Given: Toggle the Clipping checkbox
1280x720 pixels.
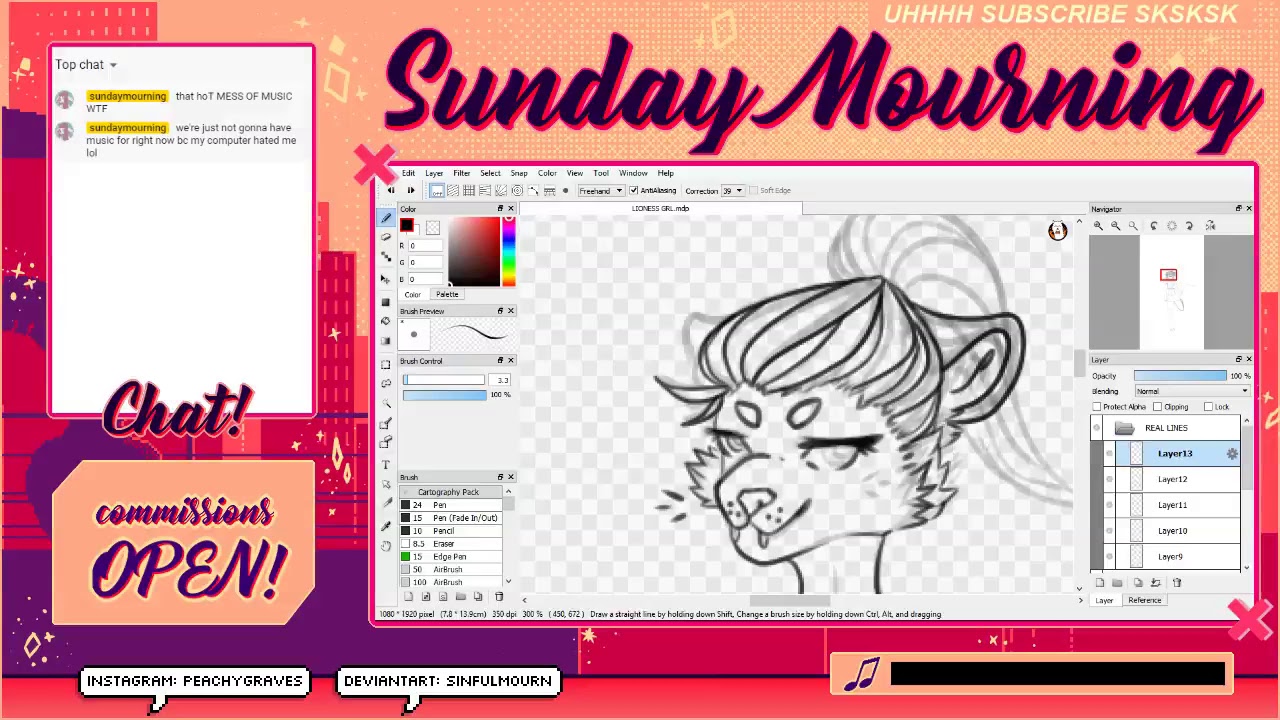Looking at the screenshot, I should tap(1157, 407).
